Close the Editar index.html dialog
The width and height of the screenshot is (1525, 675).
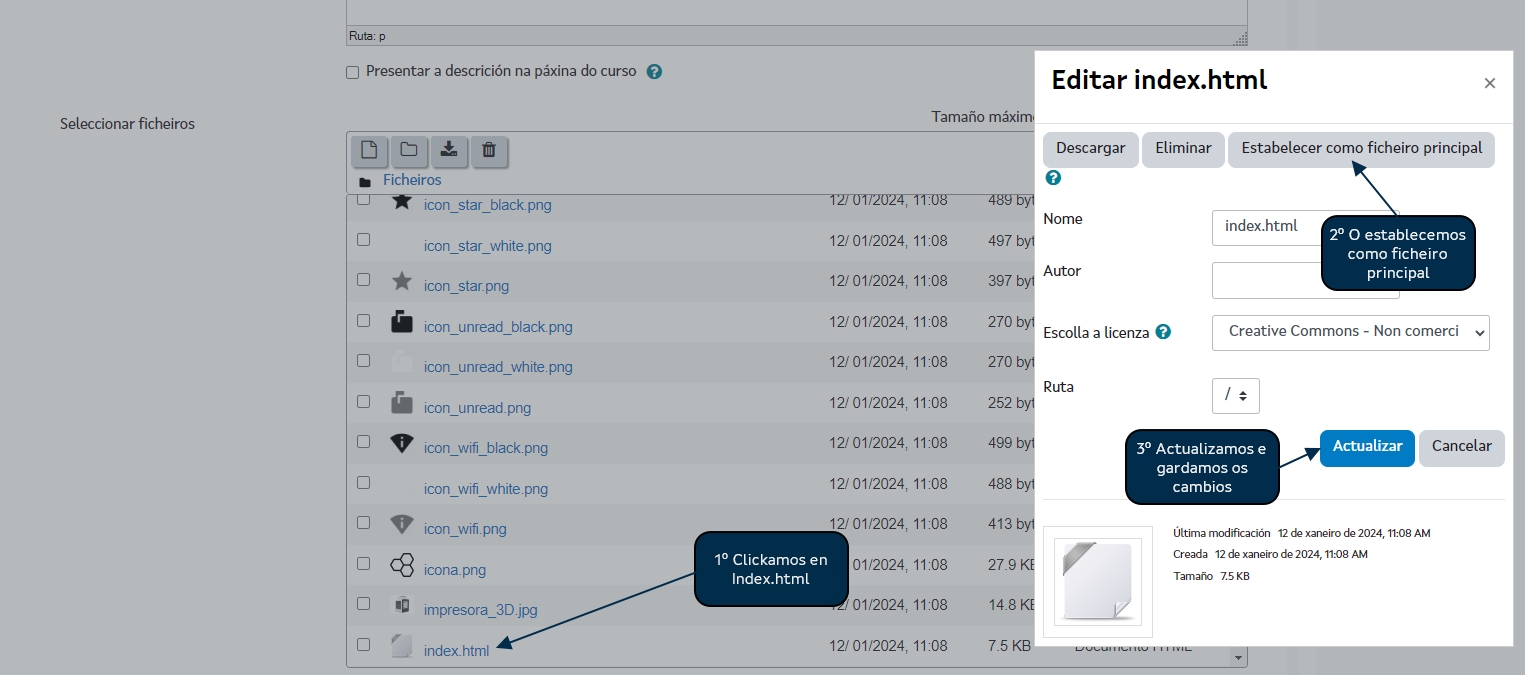[x=1489, y=83]
